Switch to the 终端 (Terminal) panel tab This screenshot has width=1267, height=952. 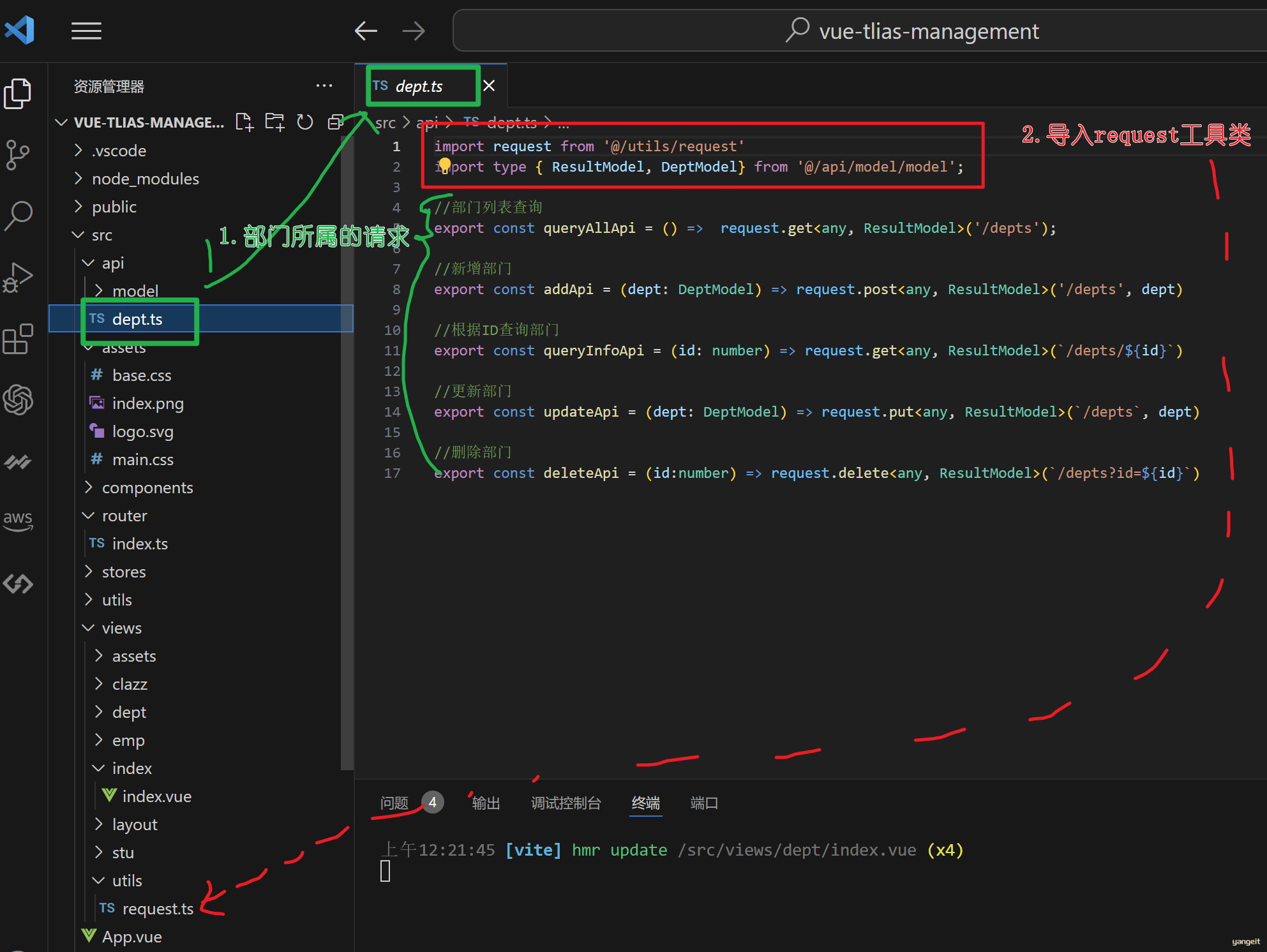coord(646,803)
